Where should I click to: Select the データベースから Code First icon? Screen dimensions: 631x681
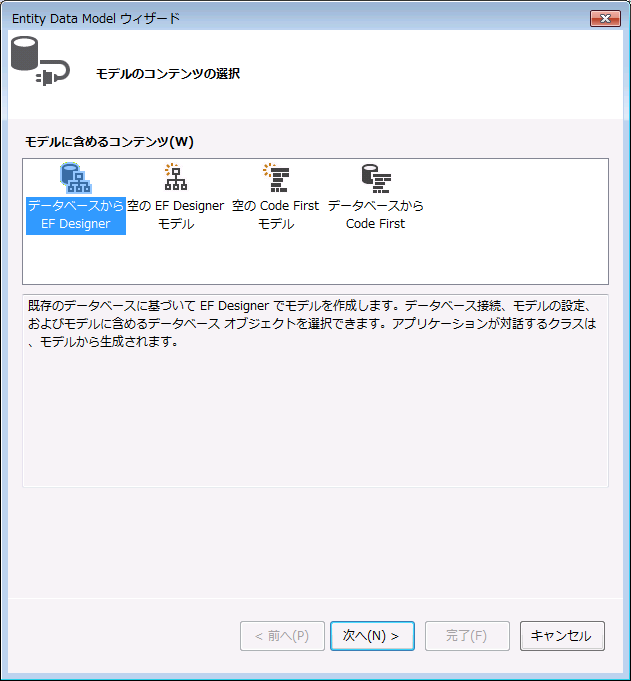click(x=375, y=179)
